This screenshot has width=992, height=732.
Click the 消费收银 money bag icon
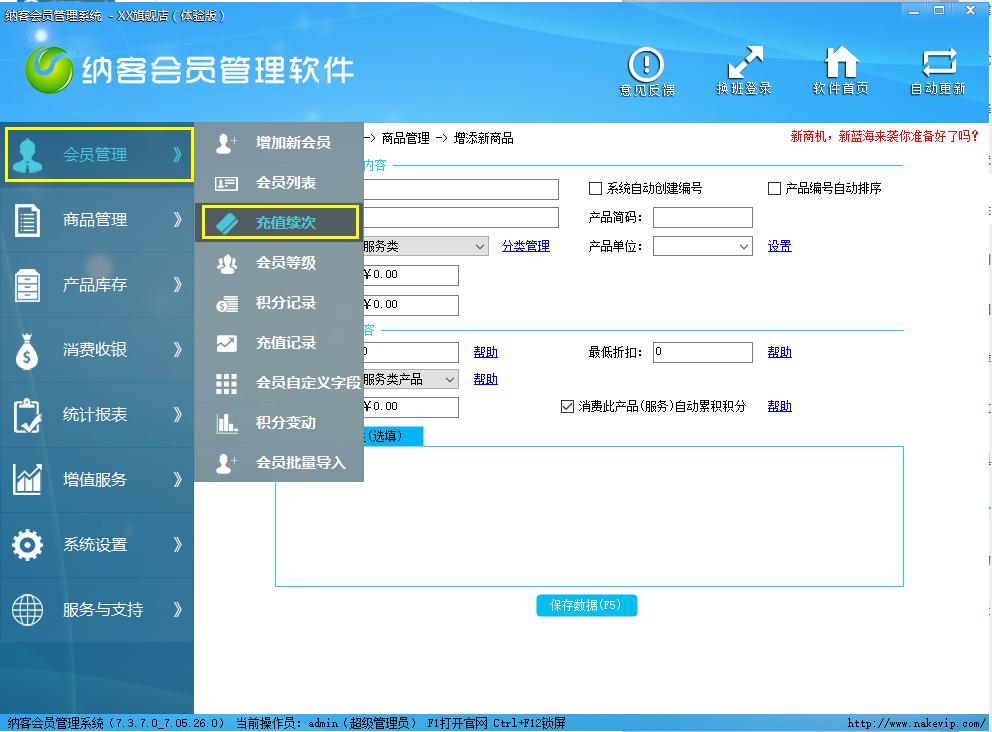27,350
